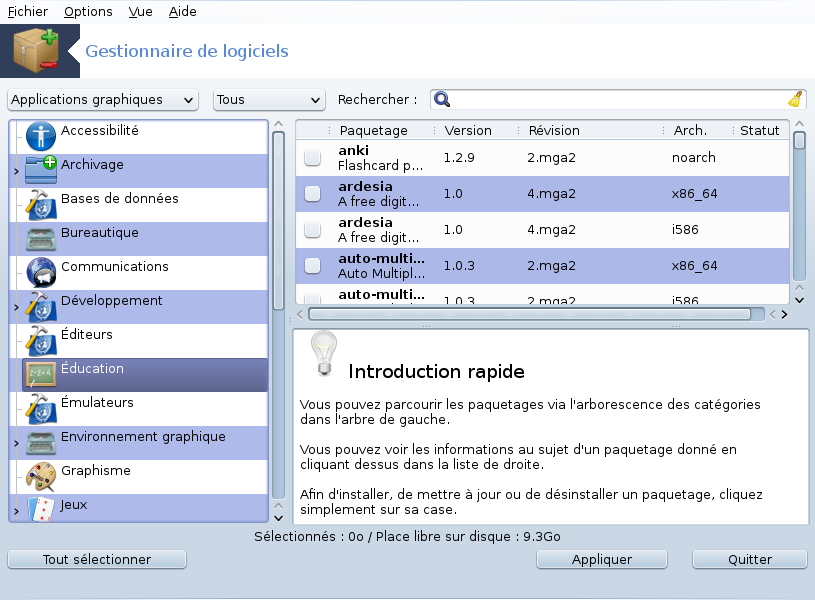Open the Tous filter dropdown
Screen dimensions: 815x600
point(269,99)
